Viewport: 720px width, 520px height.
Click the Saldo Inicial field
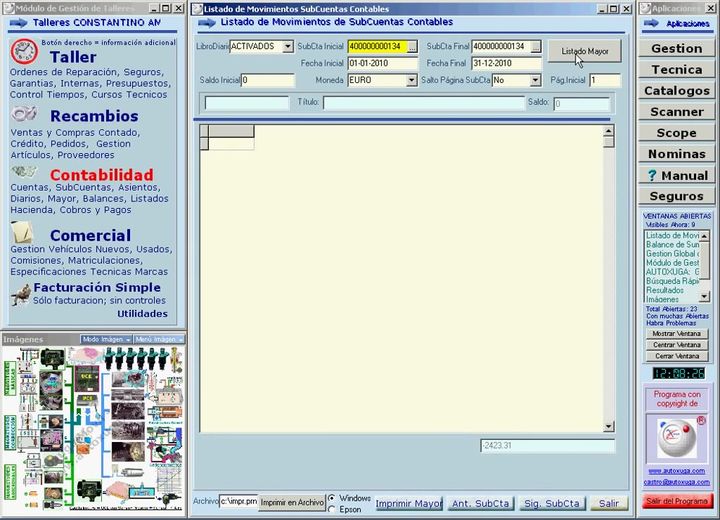(x=268, y=80)
